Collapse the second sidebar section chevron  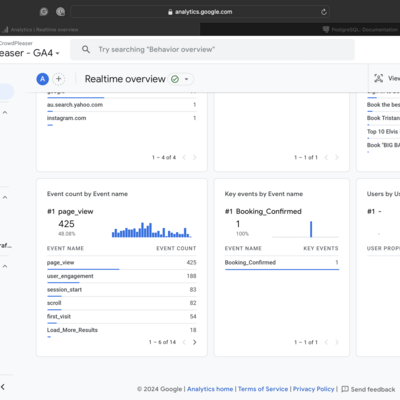5,197
